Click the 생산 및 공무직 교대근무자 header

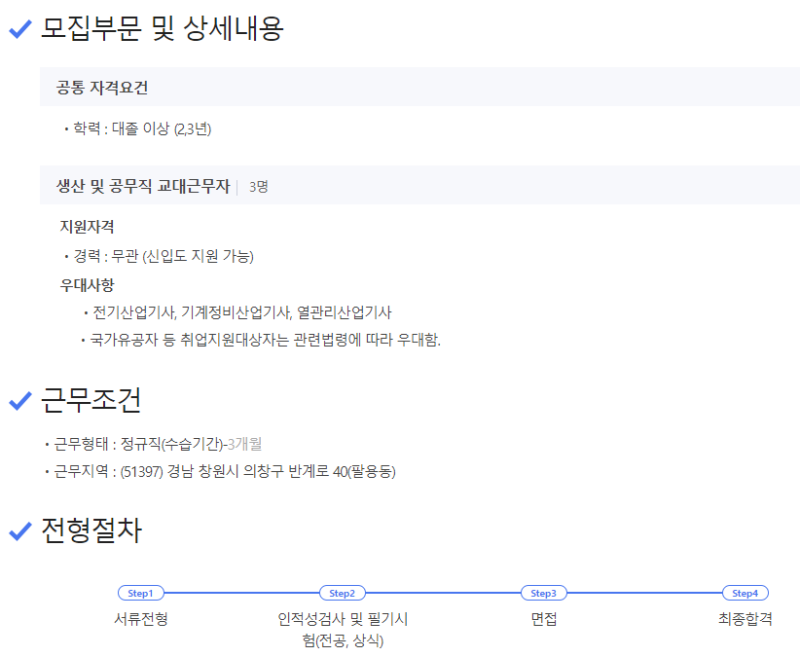point(143,186)
